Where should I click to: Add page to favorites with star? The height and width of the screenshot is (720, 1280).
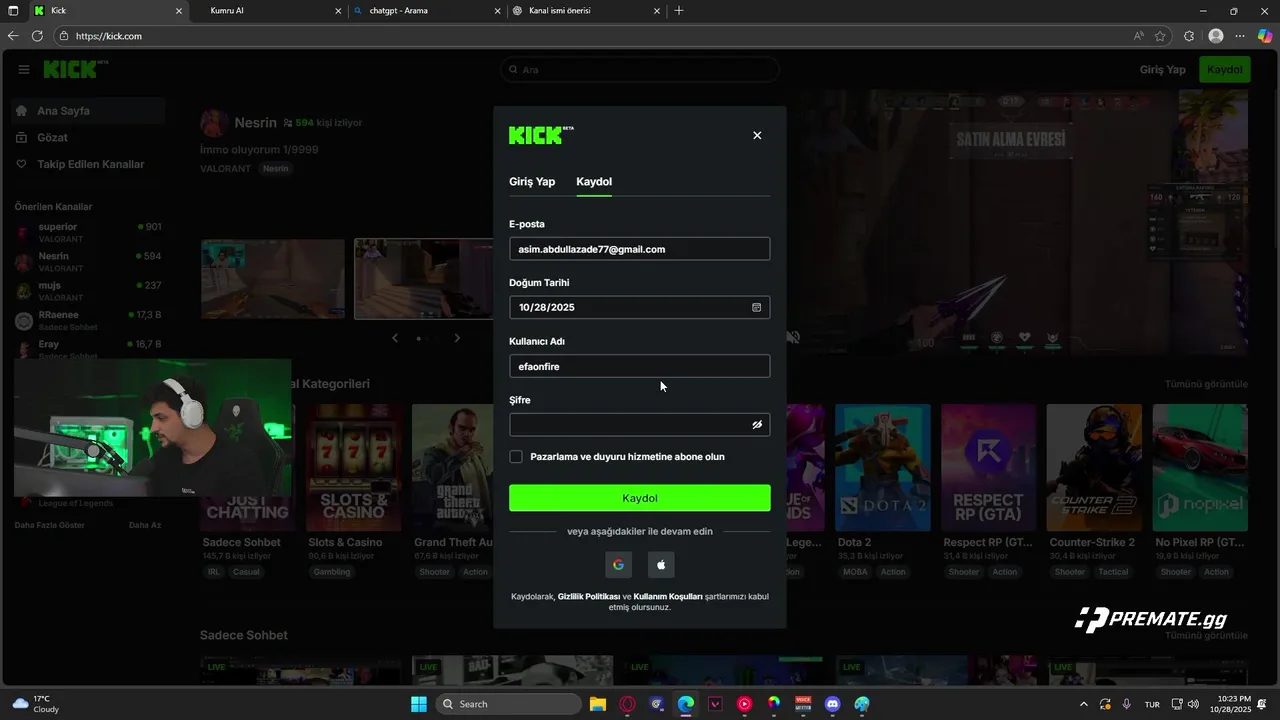pos(1160,36)
